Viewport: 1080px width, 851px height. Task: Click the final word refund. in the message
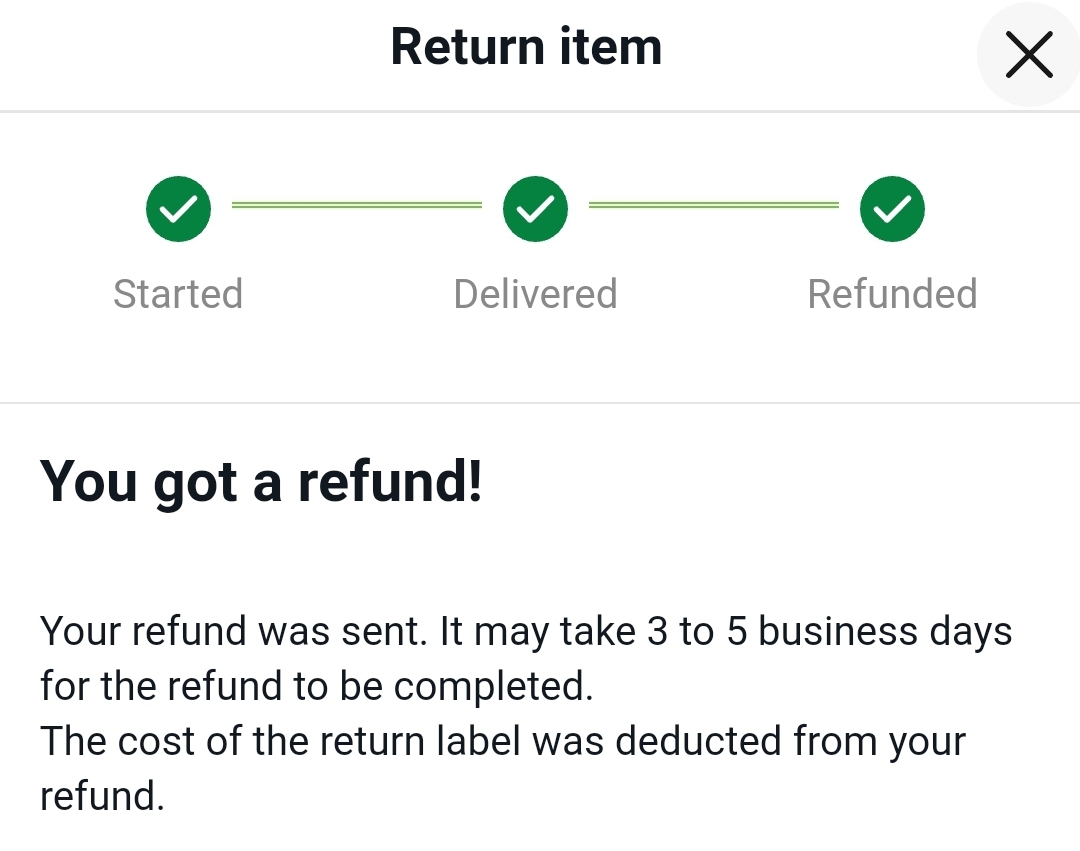[x=102, y=796]
